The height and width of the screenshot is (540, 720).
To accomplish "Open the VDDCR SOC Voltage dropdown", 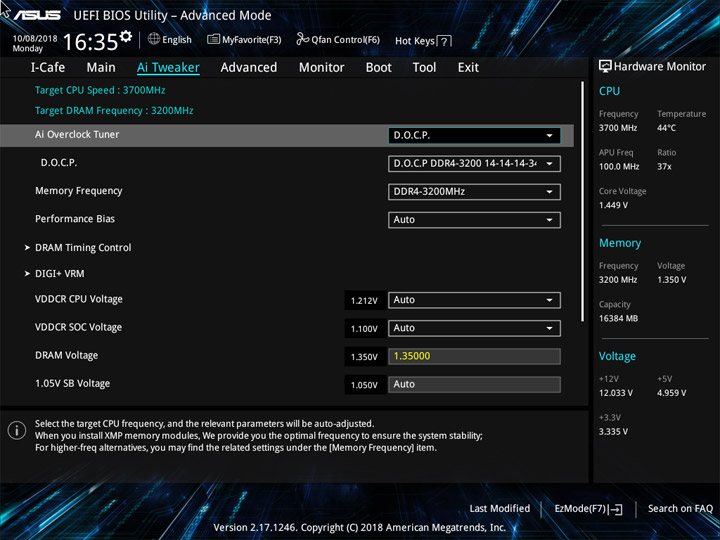I will 474,328.
